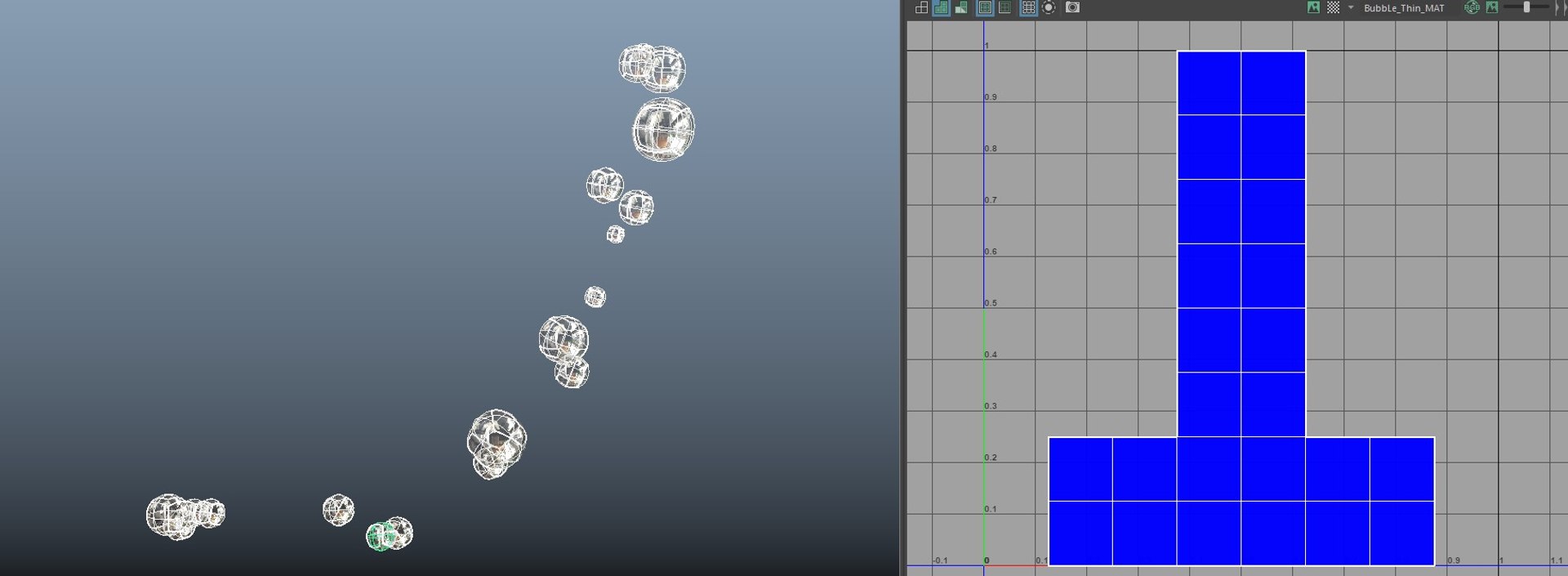Viewport: 1568px width, 576px height.
Task: Enable the checkerboard texture icon
Action: pyautogui.click(x=1333, y=7)
